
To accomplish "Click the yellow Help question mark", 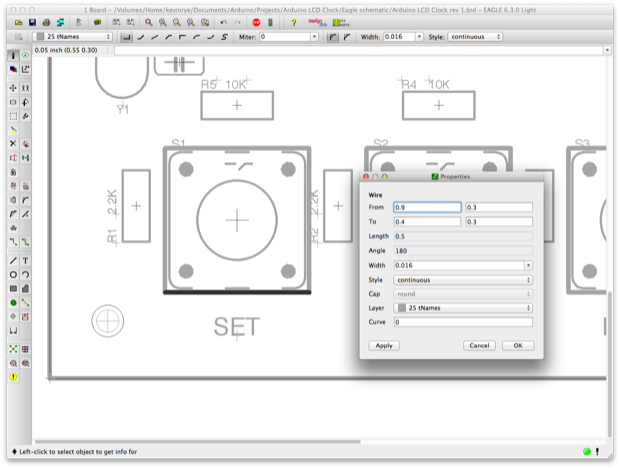I will [293, 23].
